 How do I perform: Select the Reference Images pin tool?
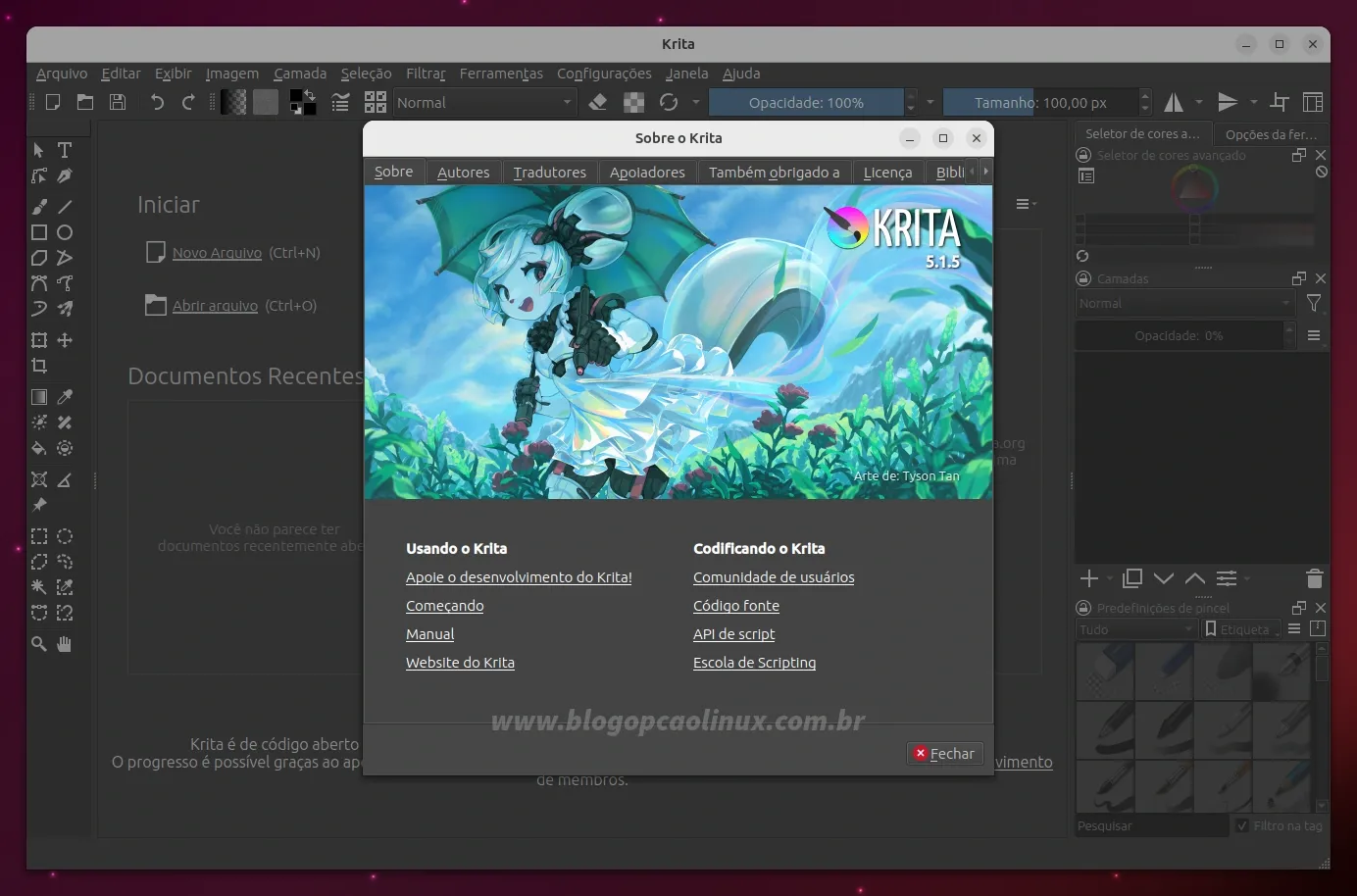click(39, 505)
